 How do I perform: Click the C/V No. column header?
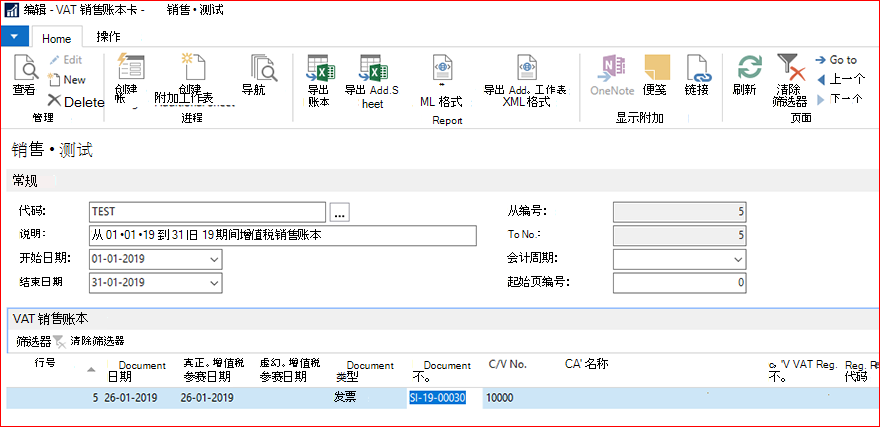(508, 364)
